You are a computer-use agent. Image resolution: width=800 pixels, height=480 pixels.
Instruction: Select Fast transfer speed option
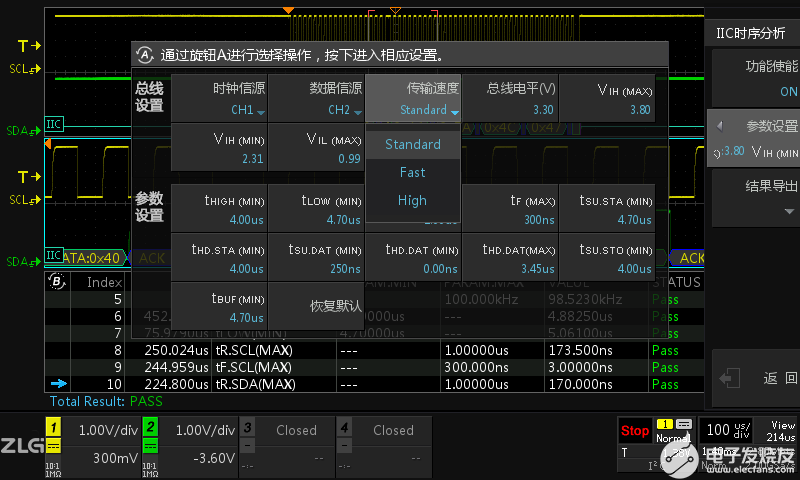pyautogui.click(x=412, y=172)
